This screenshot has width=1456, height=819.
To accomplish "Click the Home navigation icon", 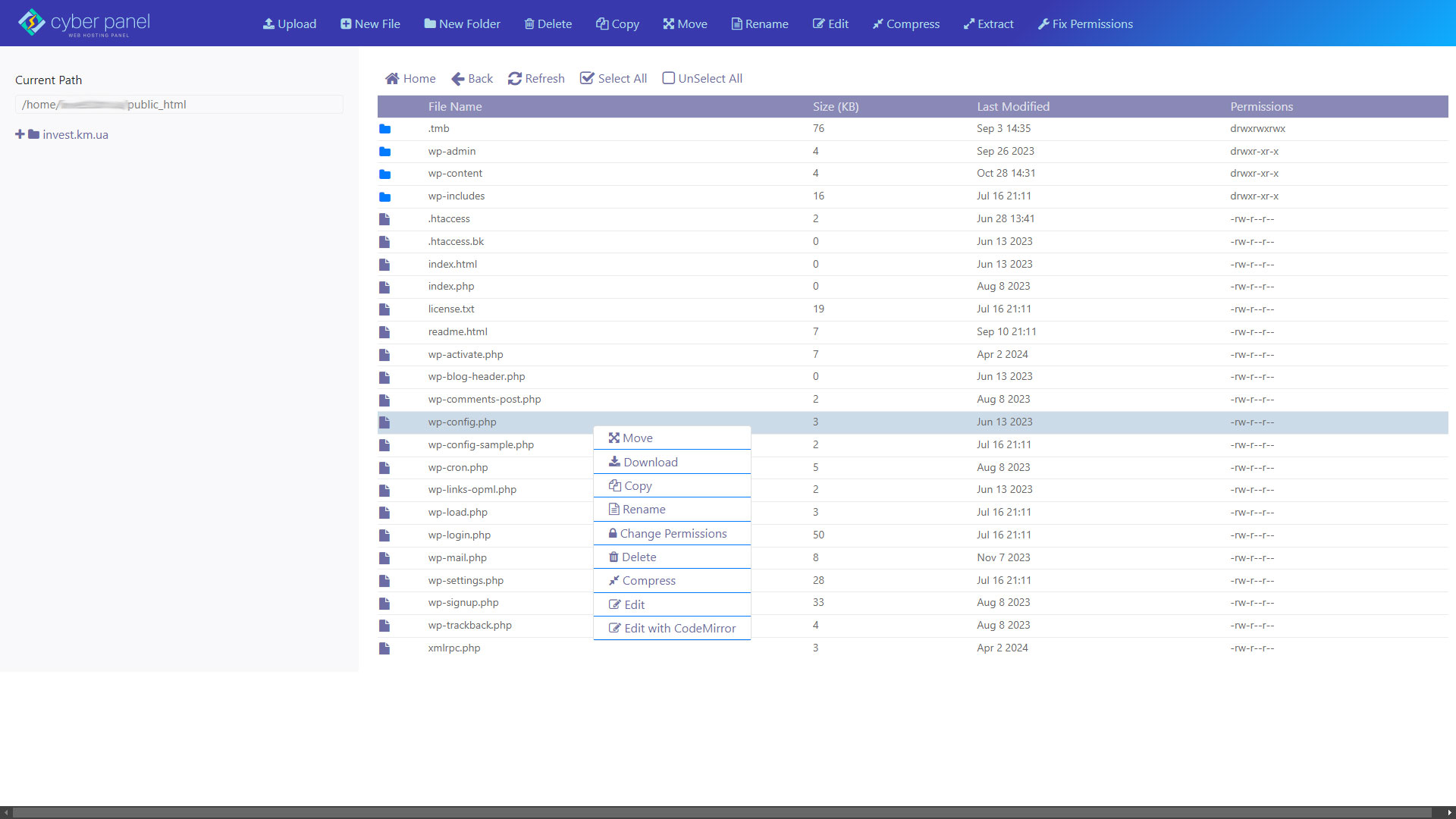I will tap(392, 78).
